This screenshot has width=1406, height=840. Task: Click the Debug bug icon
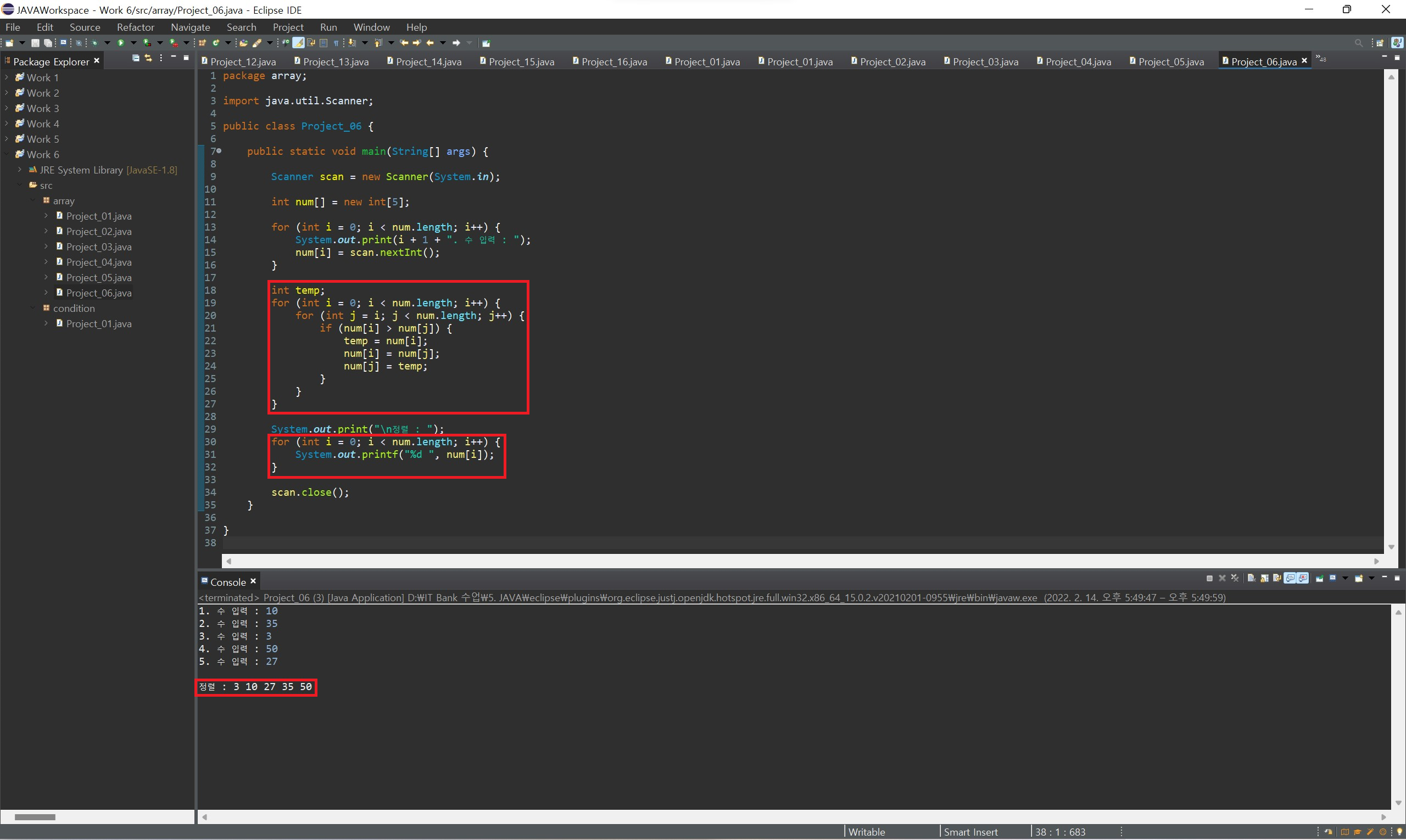[x=94, y=43]
